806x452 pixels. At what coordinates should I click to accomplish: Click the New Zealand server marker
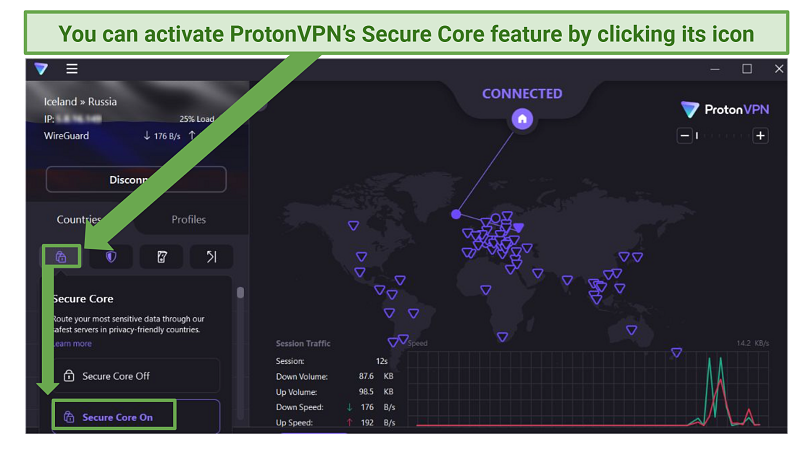[676, 353]
